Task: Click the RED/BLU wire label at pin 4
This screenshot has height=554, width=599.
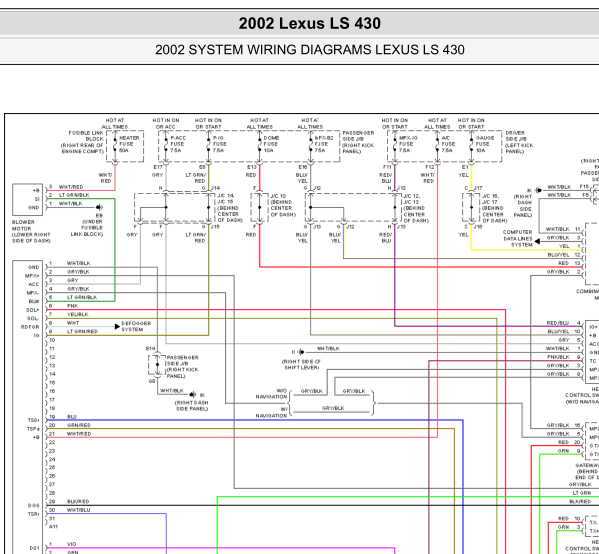Action: 558,323
